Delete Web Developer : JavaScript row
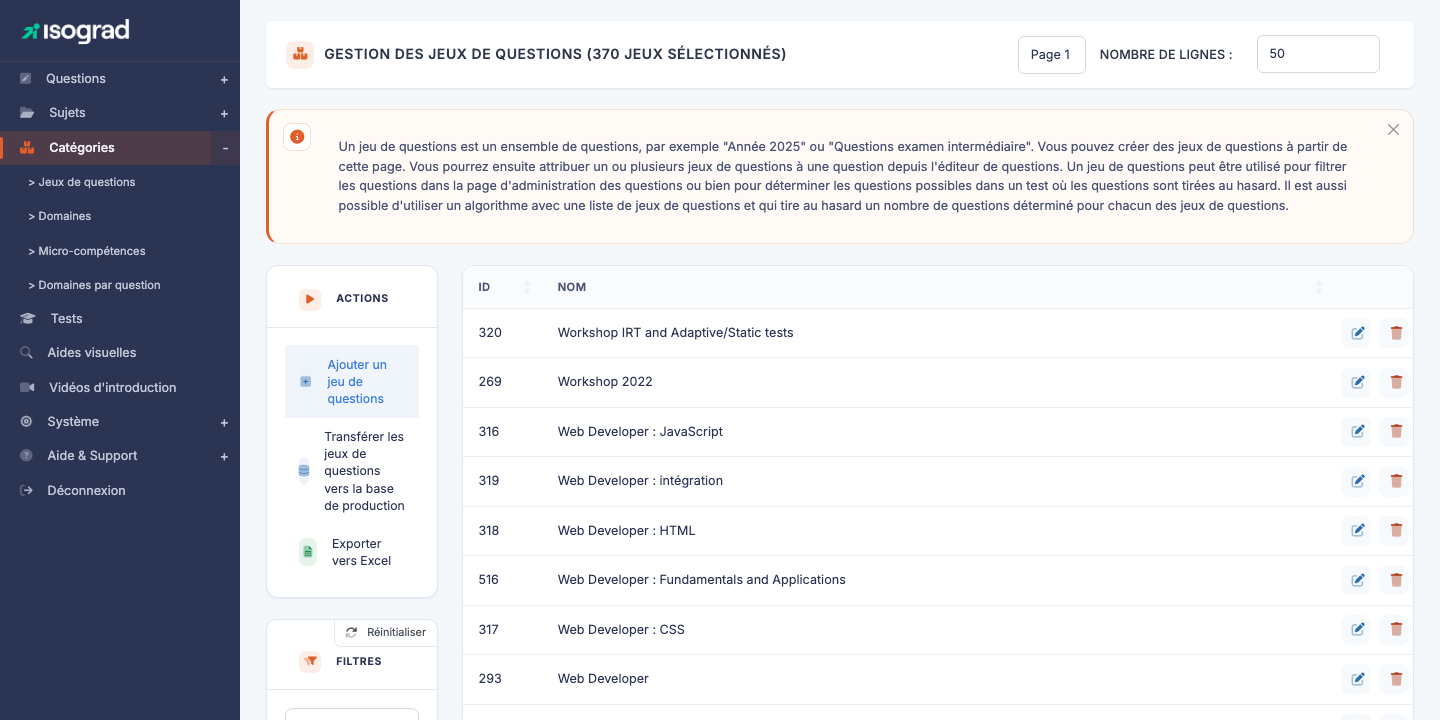1440x720 pixels. tap(1395, 432)
